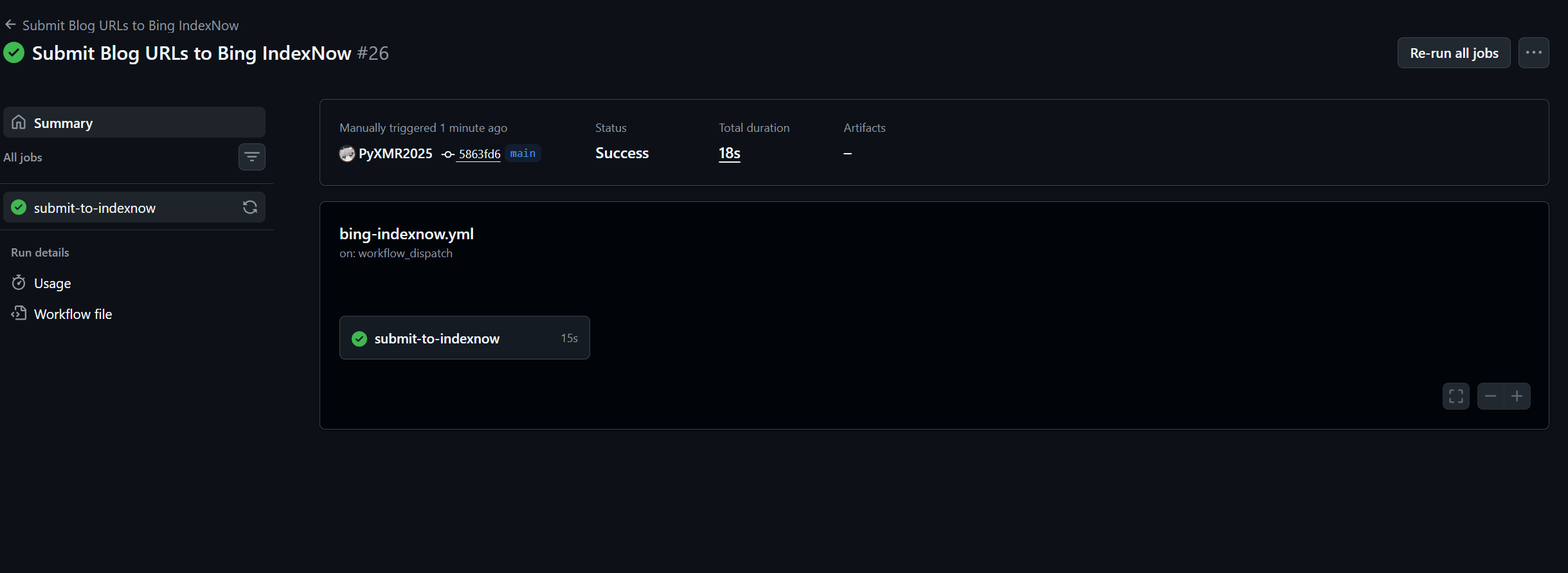The width and height of the screenshot is (1568, 573).
Task: Open the three-dots more options menu
Action: 1533,53
